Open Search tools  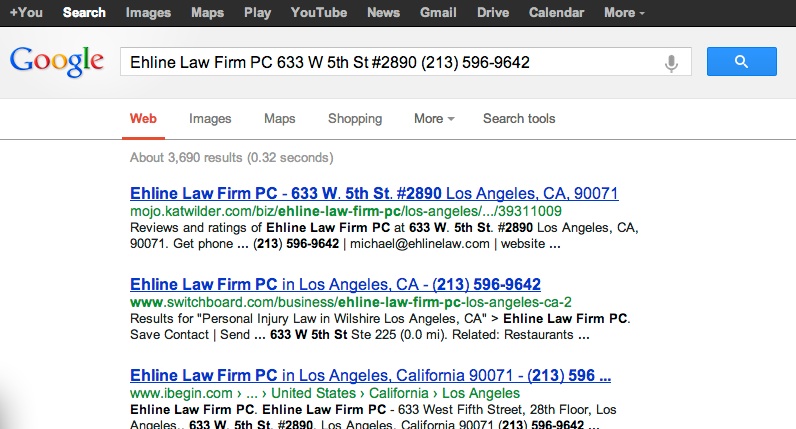(x=519, y=119)
